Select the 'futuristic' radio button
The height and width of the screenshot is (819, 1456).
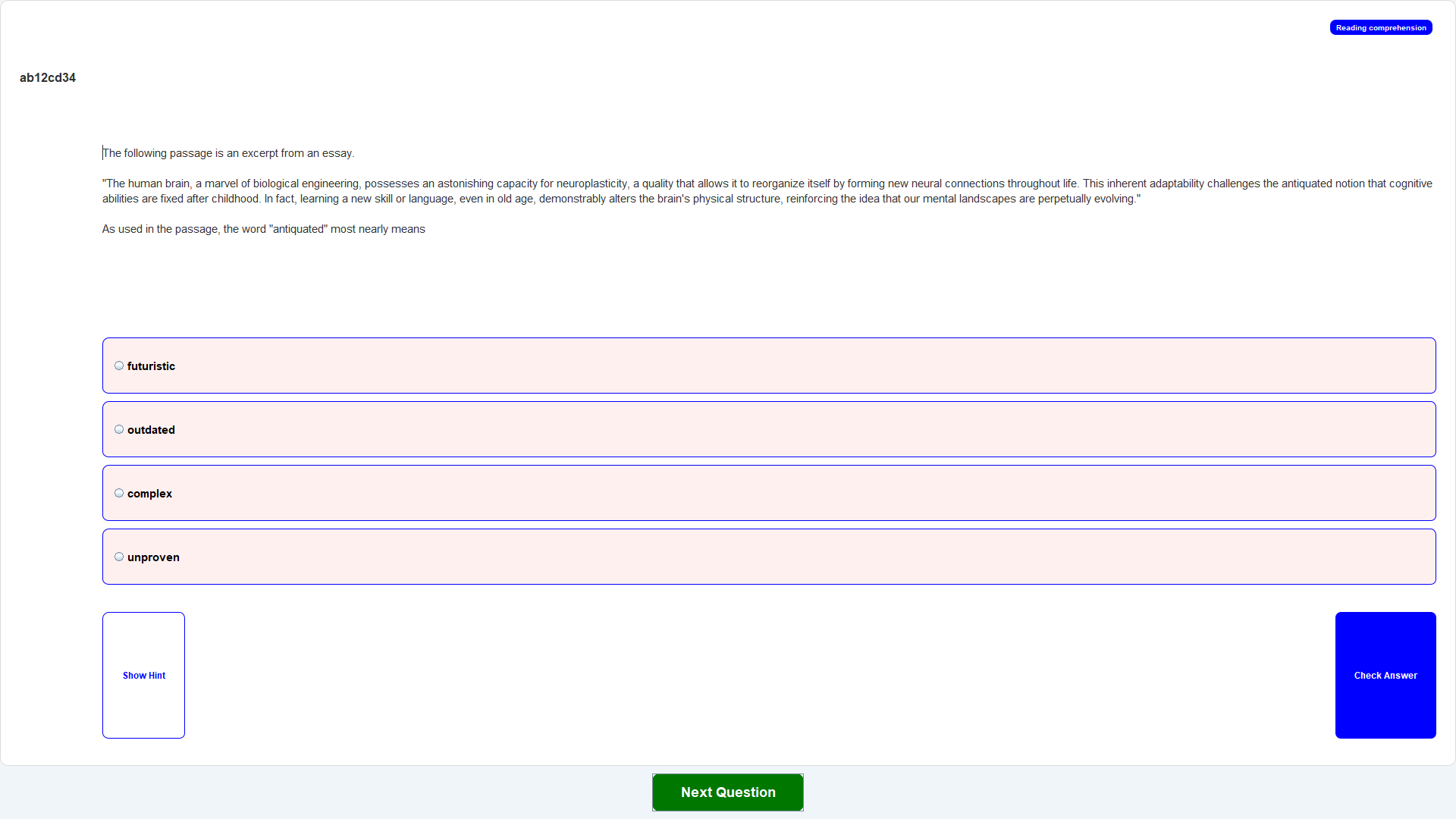(119, 366)
